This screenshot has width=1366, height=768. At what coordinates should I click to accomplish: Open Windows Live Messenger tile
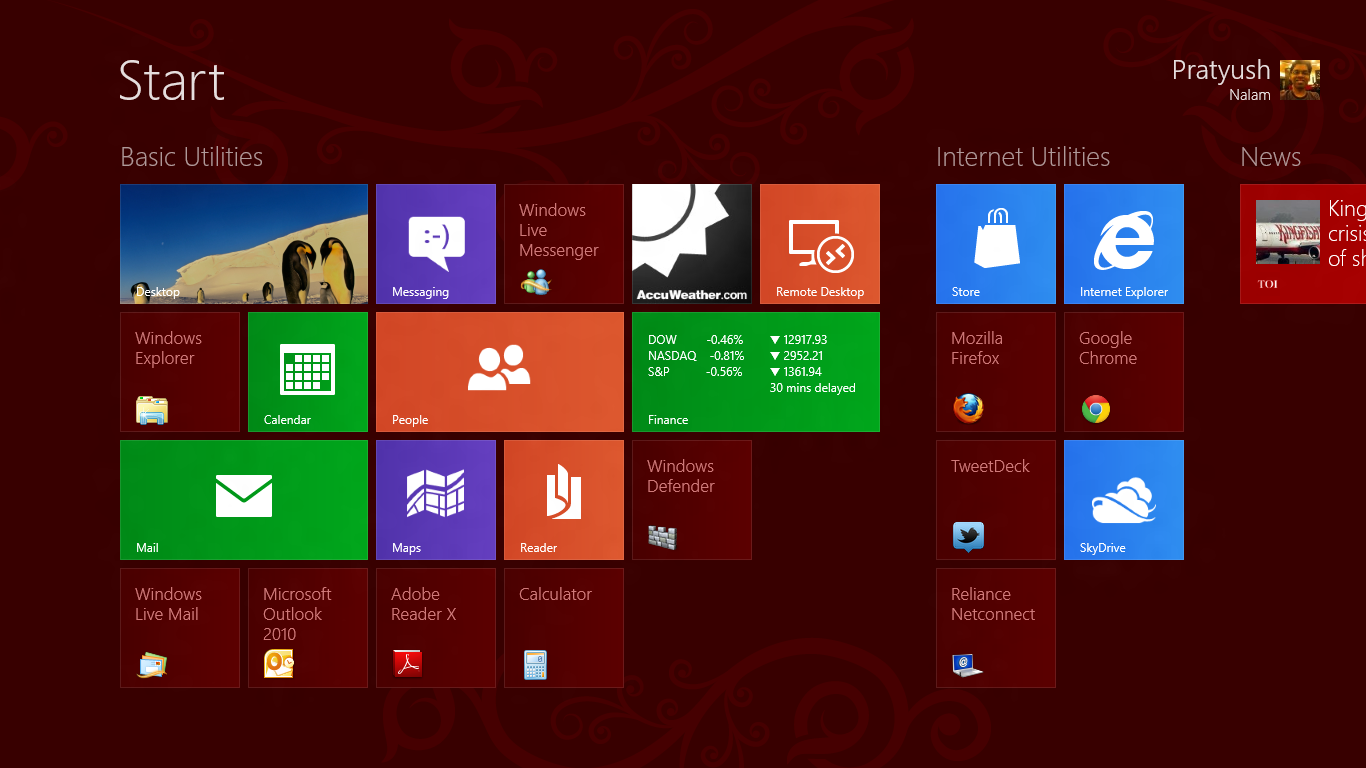point(564,244)
